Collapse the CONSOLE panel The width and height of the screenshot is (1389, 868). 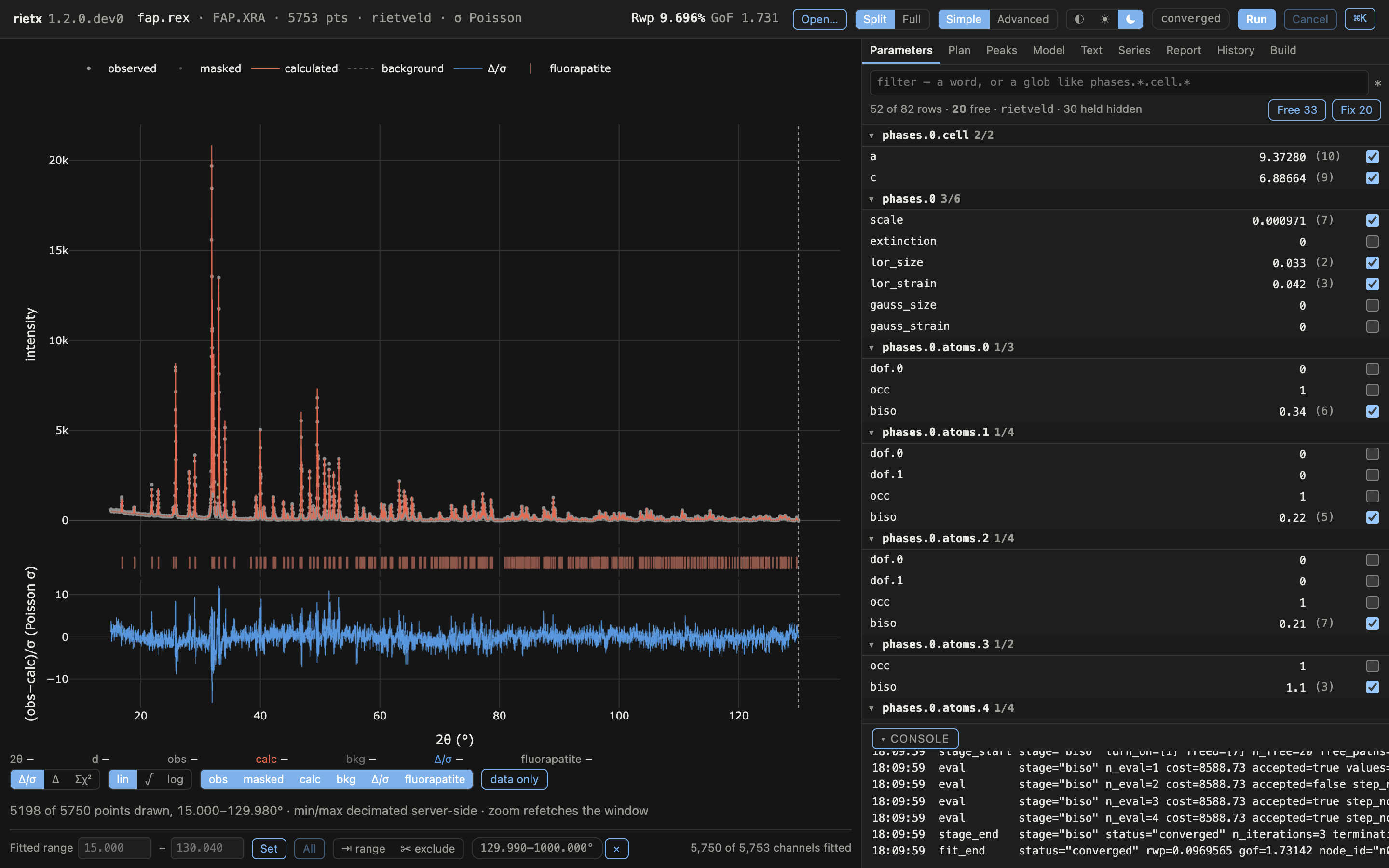tap(915, 739)
